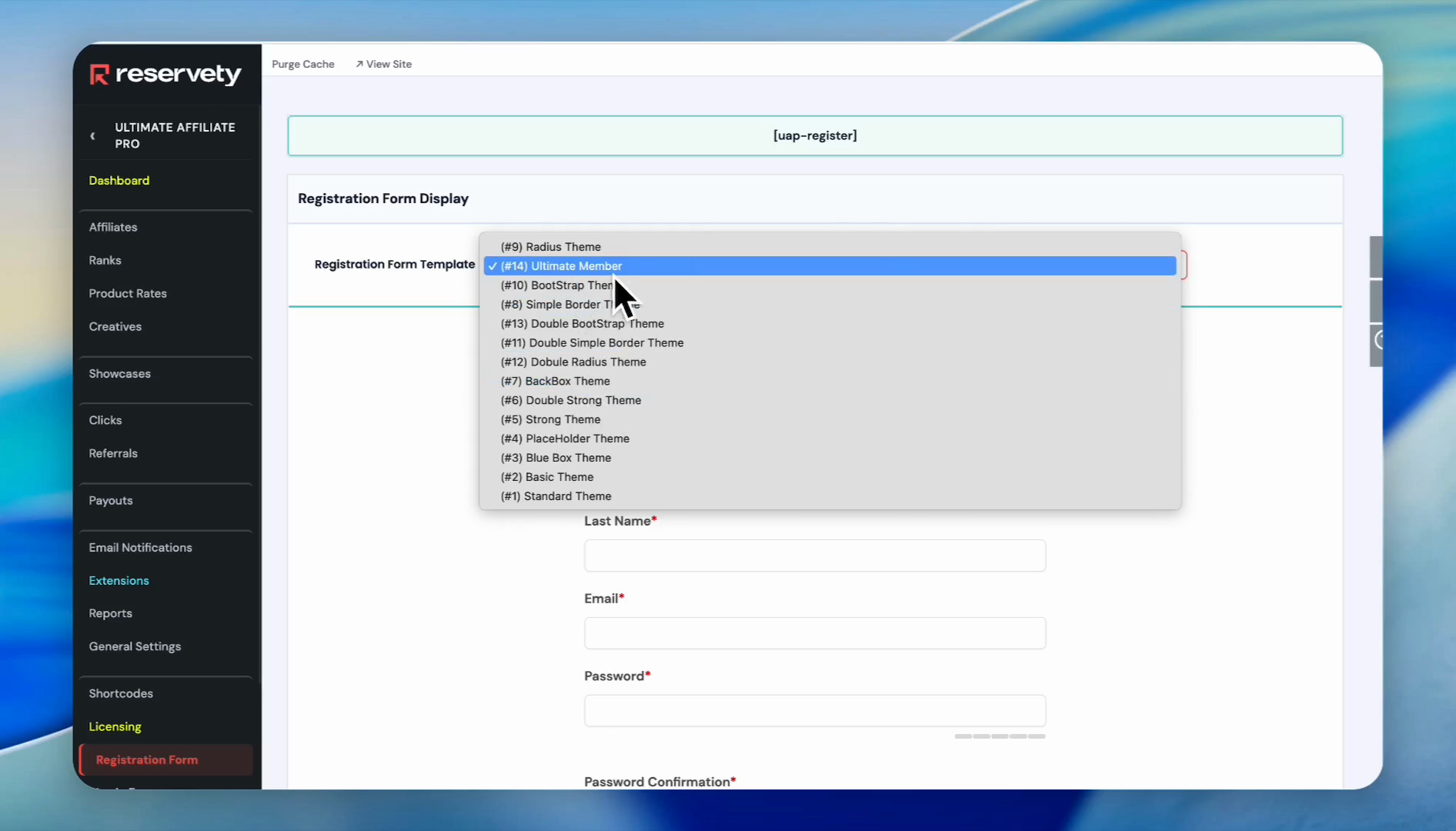The image size is (1456, 831).
Task: Pick (#13) Double BootStrap Theme option
Action: pos(582,324)
